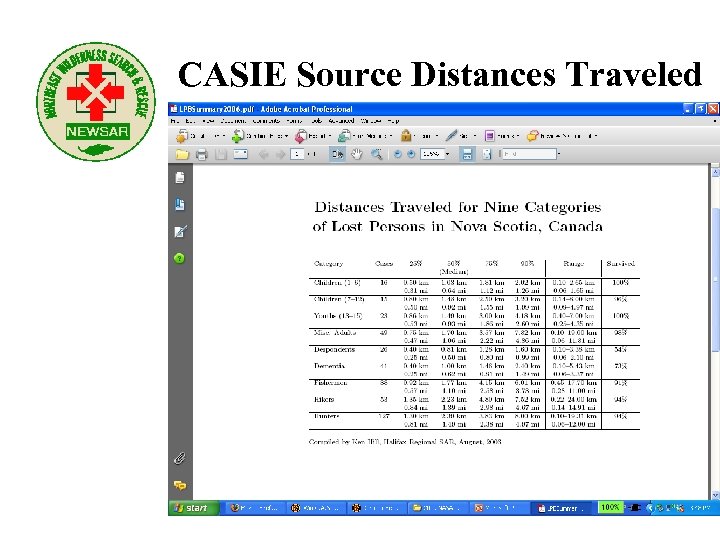
Task: Click the Windows Start button
Action: pyautogui.click(x=192, y=508)
